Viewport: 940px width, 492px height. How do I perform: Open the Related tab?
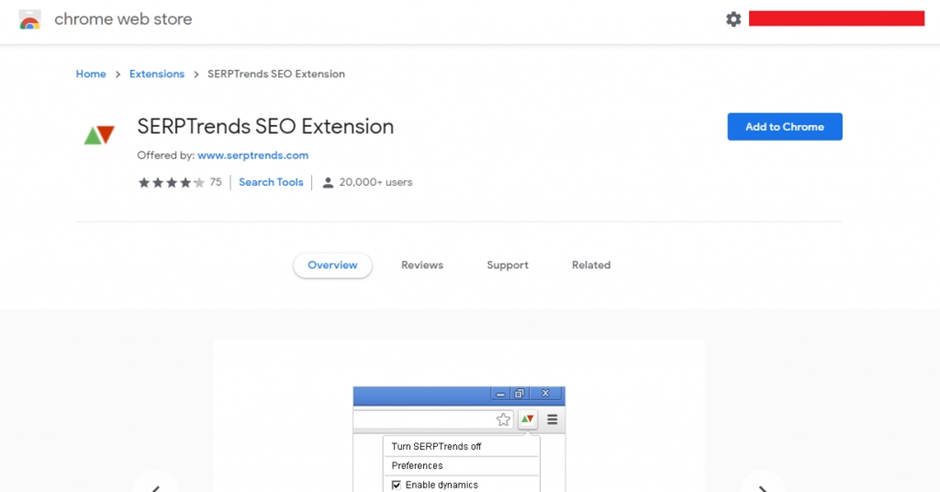click(591, 265)
